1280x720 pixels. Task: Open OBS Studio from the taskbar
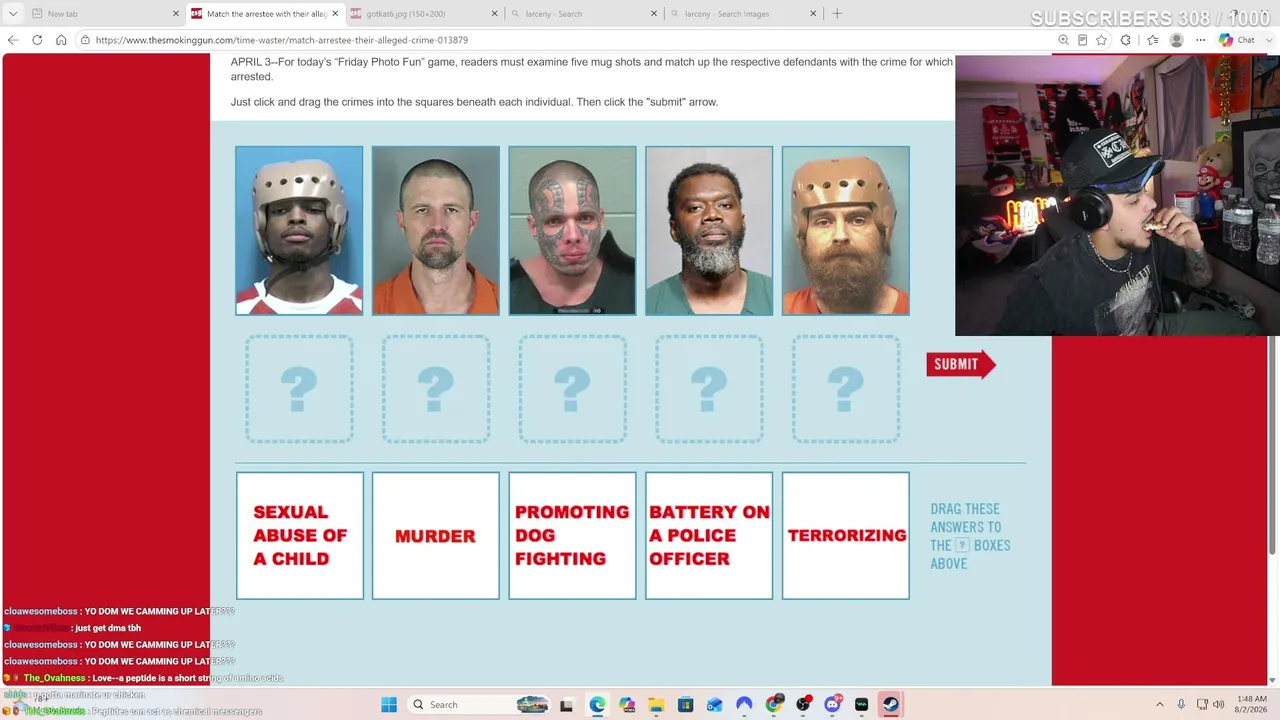[x=803, y=705]
